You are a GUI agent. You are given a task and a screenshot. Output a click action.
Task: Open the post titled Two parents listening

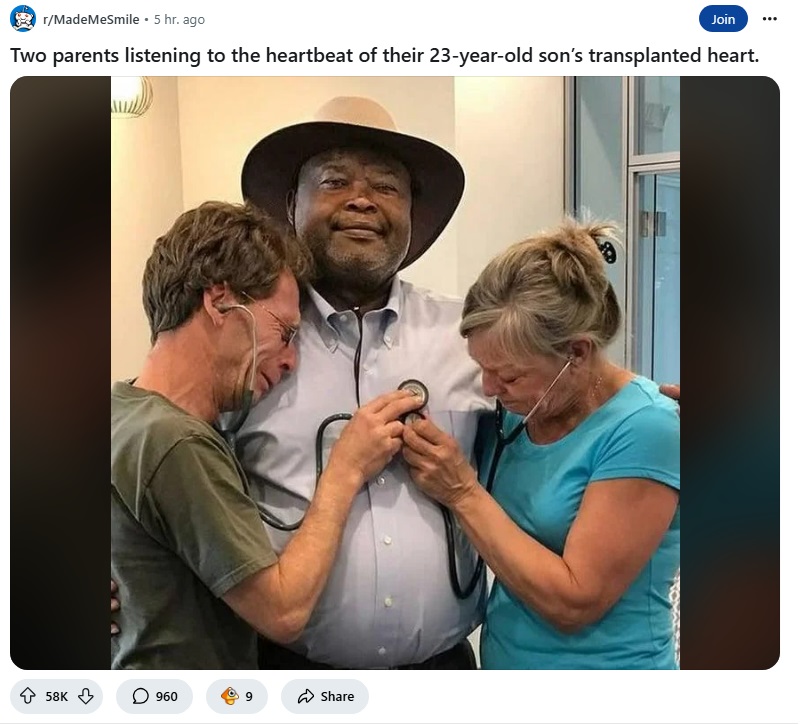[x=385, y=55]
